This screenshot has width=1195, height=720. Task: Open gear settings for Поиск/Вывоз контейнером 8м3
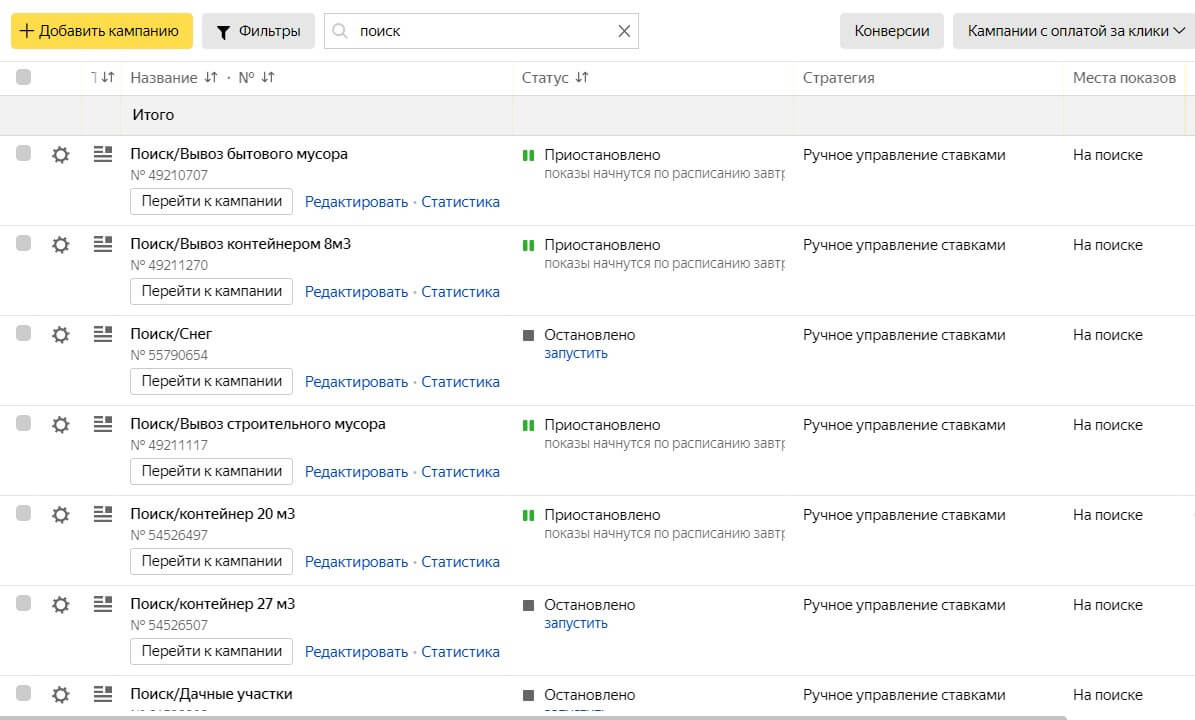tap(60, 245)
